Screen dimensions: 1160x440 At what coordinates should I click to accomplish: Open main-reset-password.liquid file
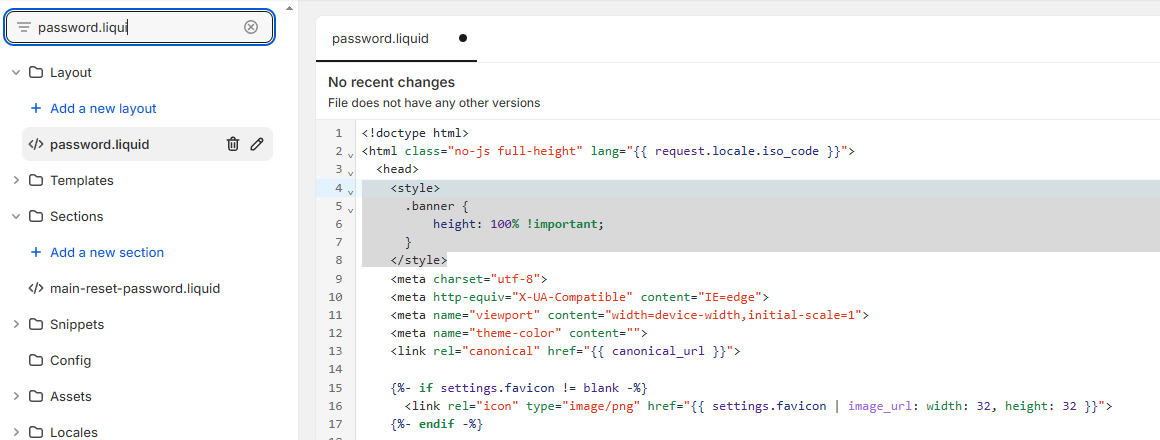pyautogui.click(x=135, y=288)
